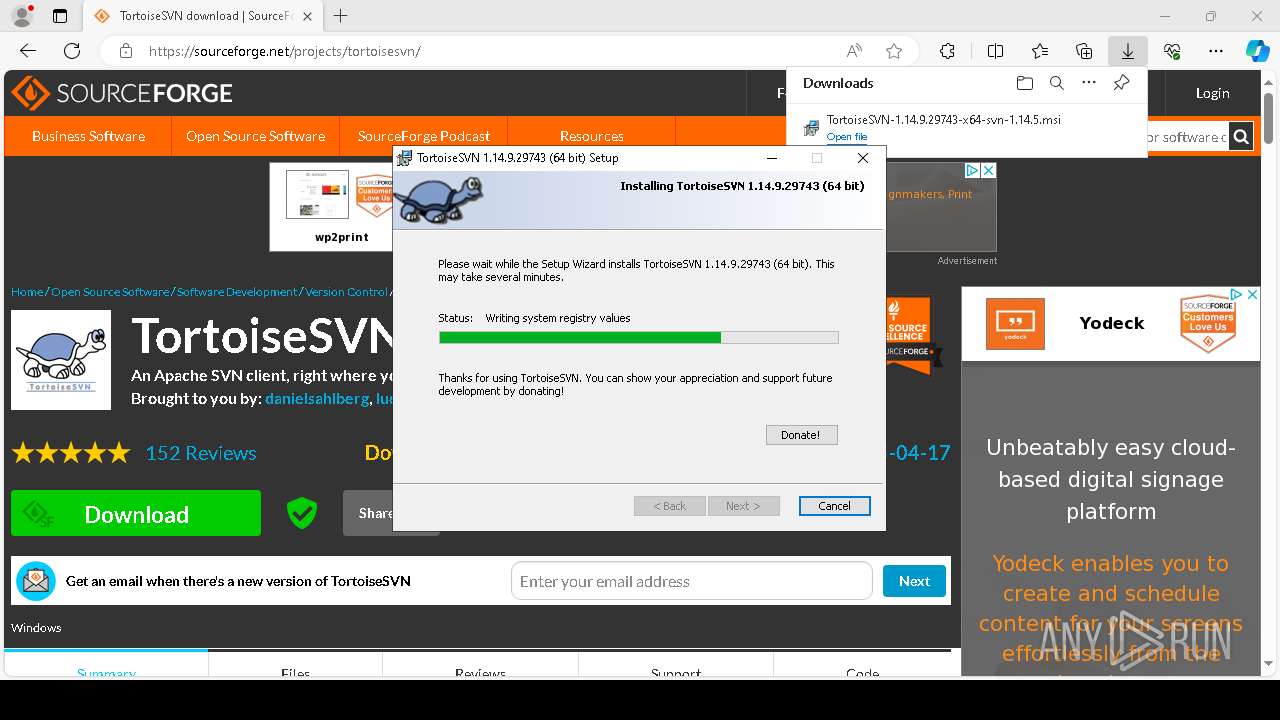Click the wp2print advertisement
The image size is (1280, 720).
331,207
